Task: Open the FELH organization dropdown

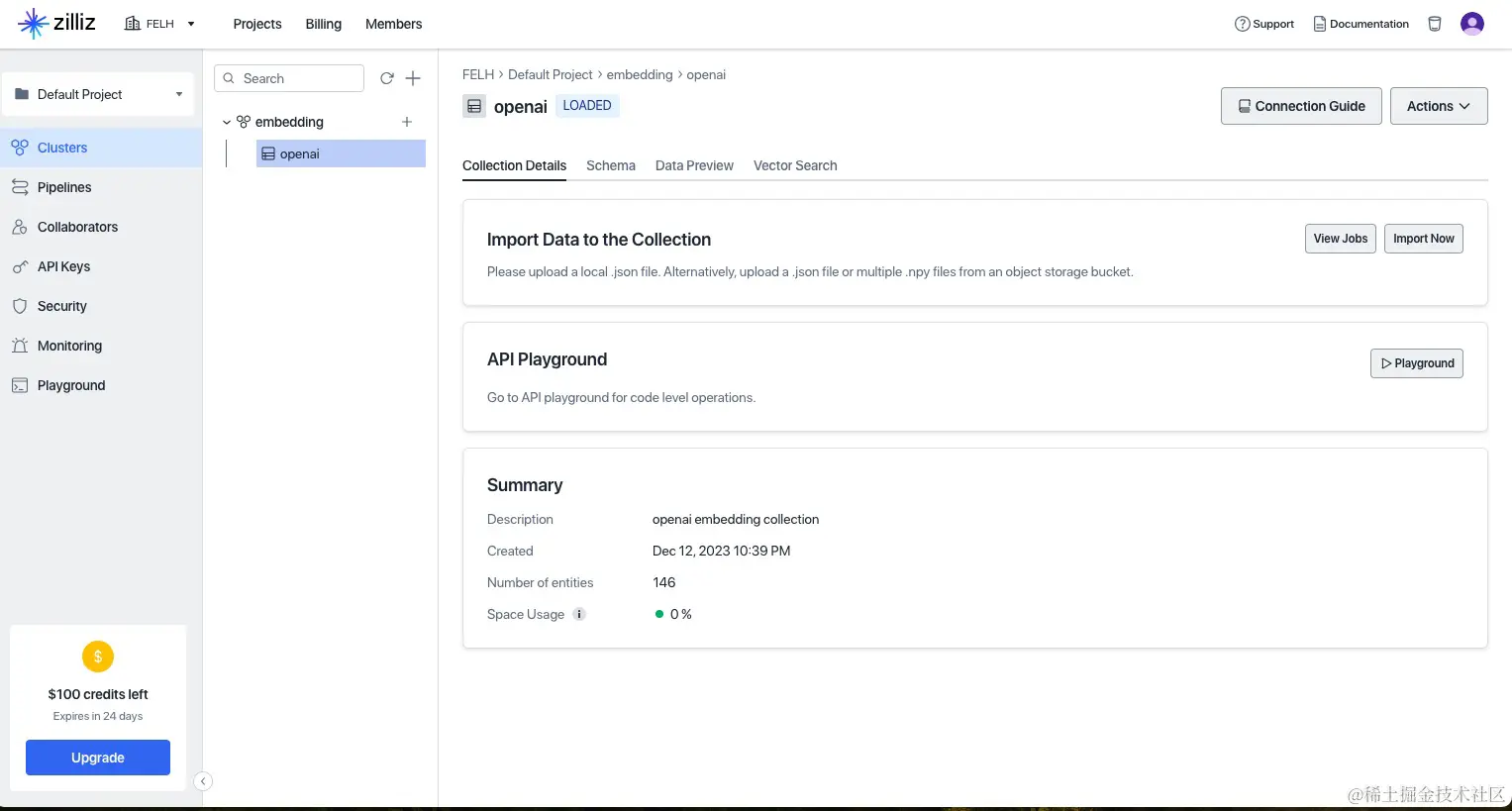Action: (159, 24)
